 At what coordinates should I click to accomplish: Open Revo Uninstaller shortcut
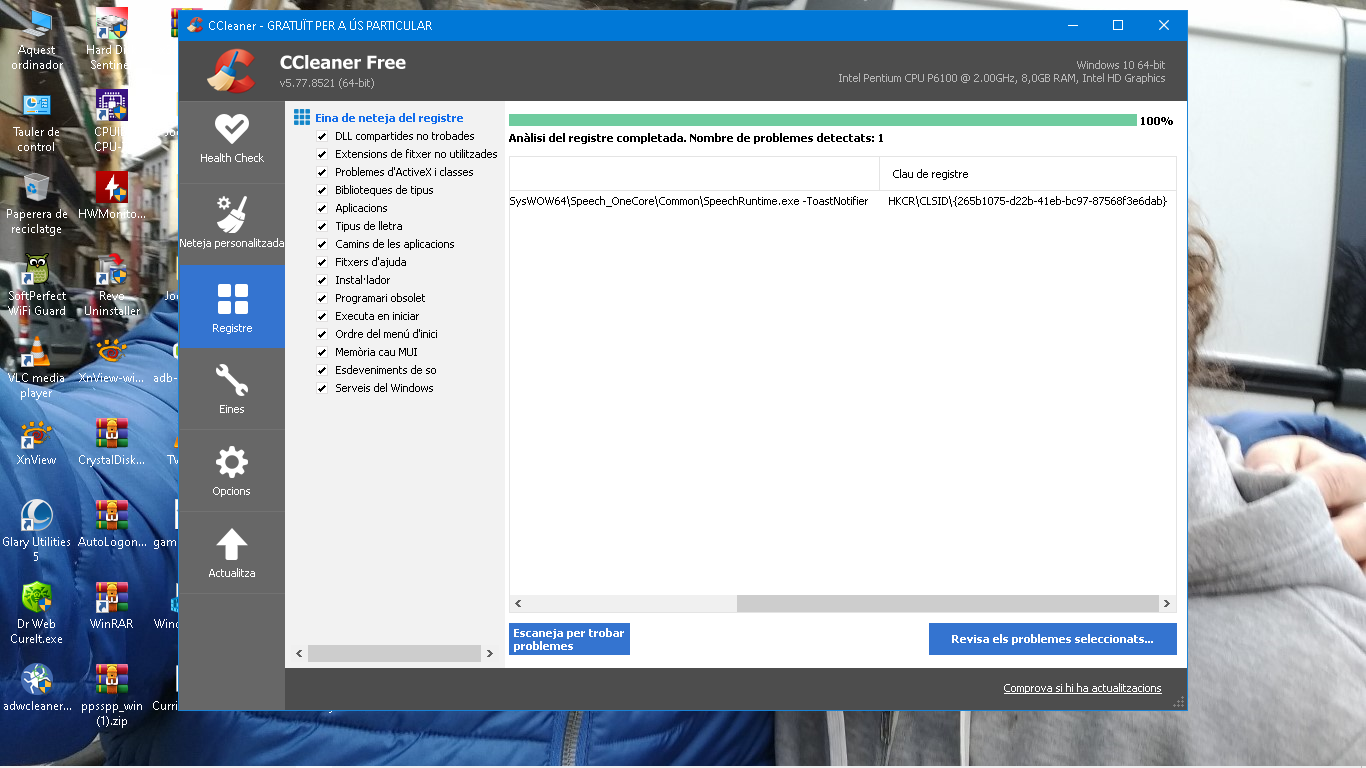111,287
